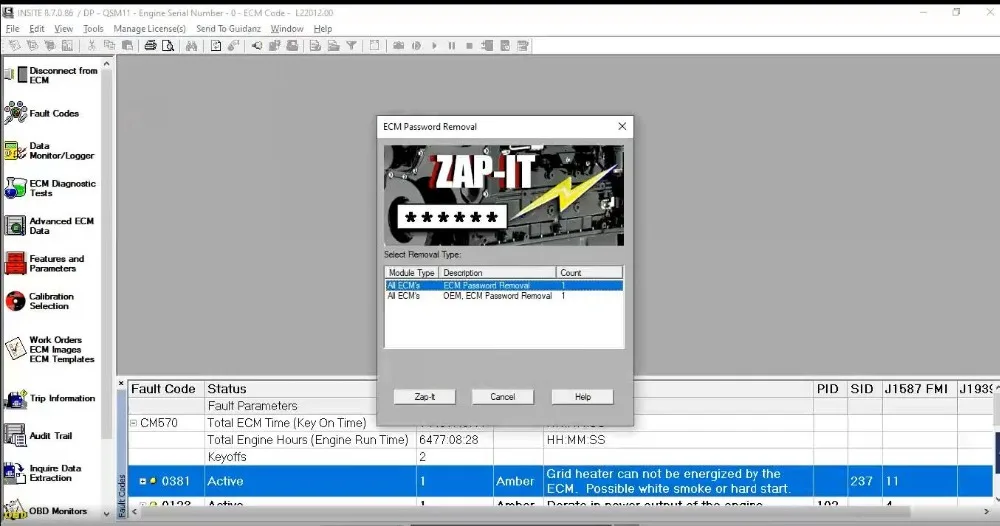Click the Fault Code column header
Image resolution: width=1000 pixels, height=526 pixels.
tap(166, 389)
